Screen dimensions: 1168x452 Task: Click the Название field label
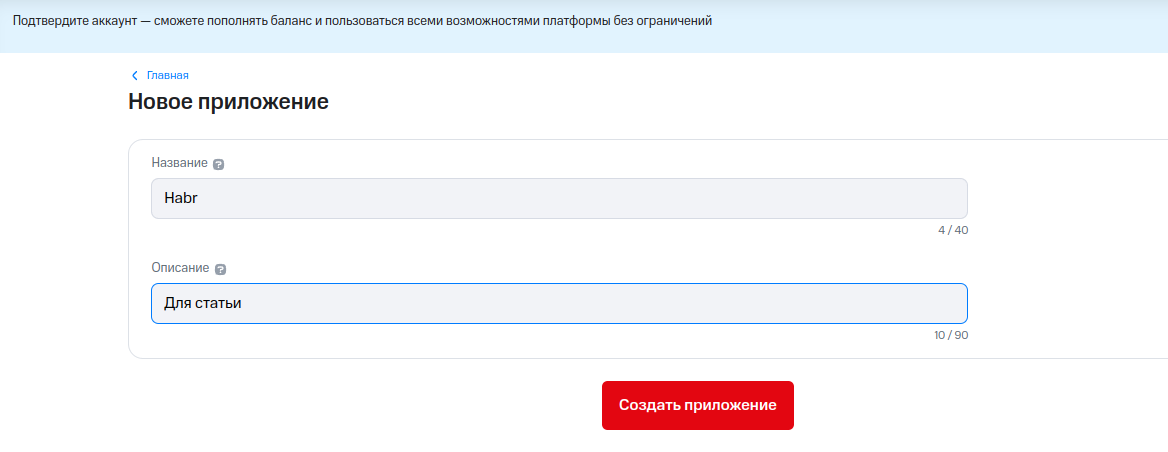(x=179, y=163)
